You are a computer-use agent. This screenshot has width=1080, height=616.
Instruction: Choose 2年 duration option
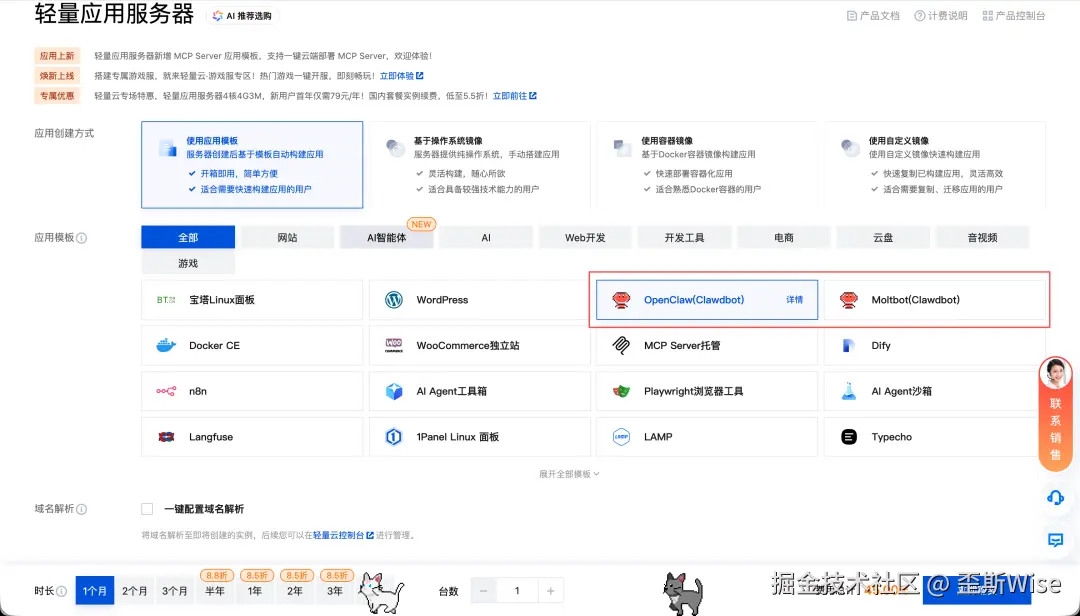[295, 591]
